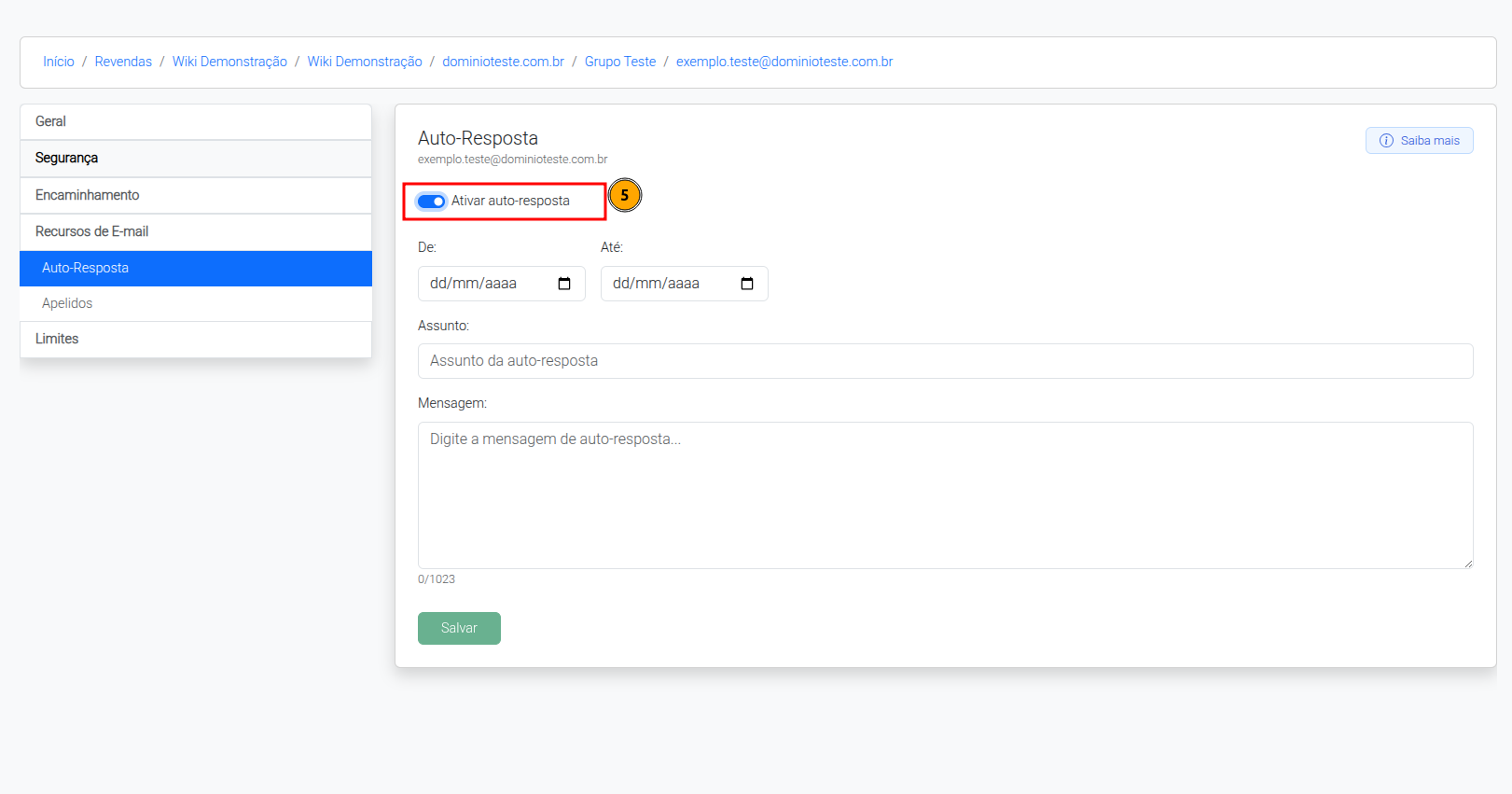The width and height of the screenshot is (1512, 794).
Task: Click the Mensagem text area
Action: [945, 495]
